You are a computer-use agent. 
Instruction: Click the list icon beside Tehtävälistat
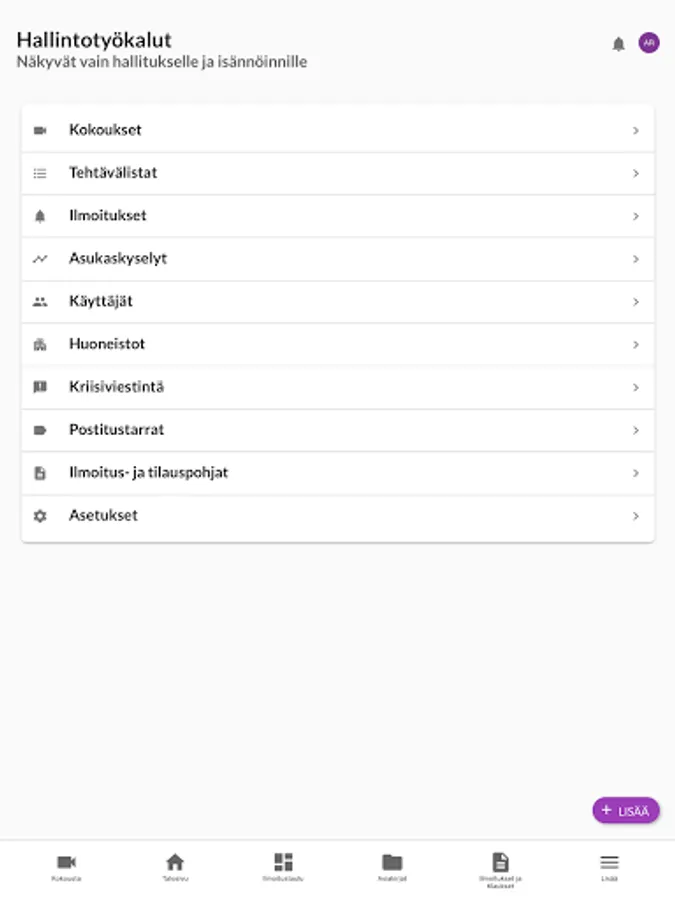(40, 173)
